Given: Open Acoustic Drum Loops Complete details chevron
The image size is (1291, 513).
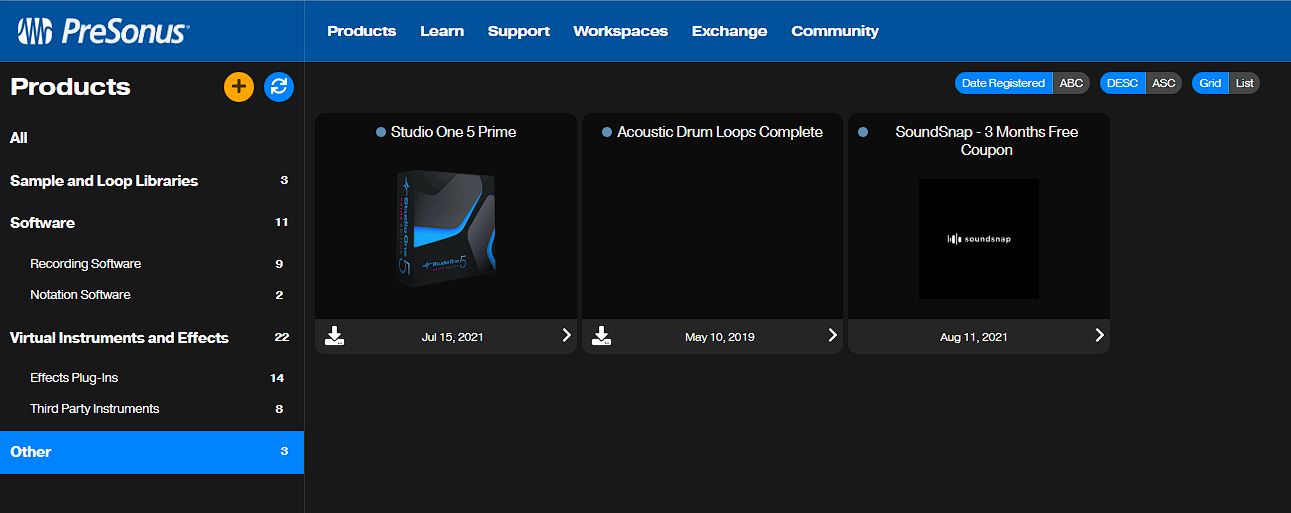Looking at the screenshot, I should pos(832,336).
